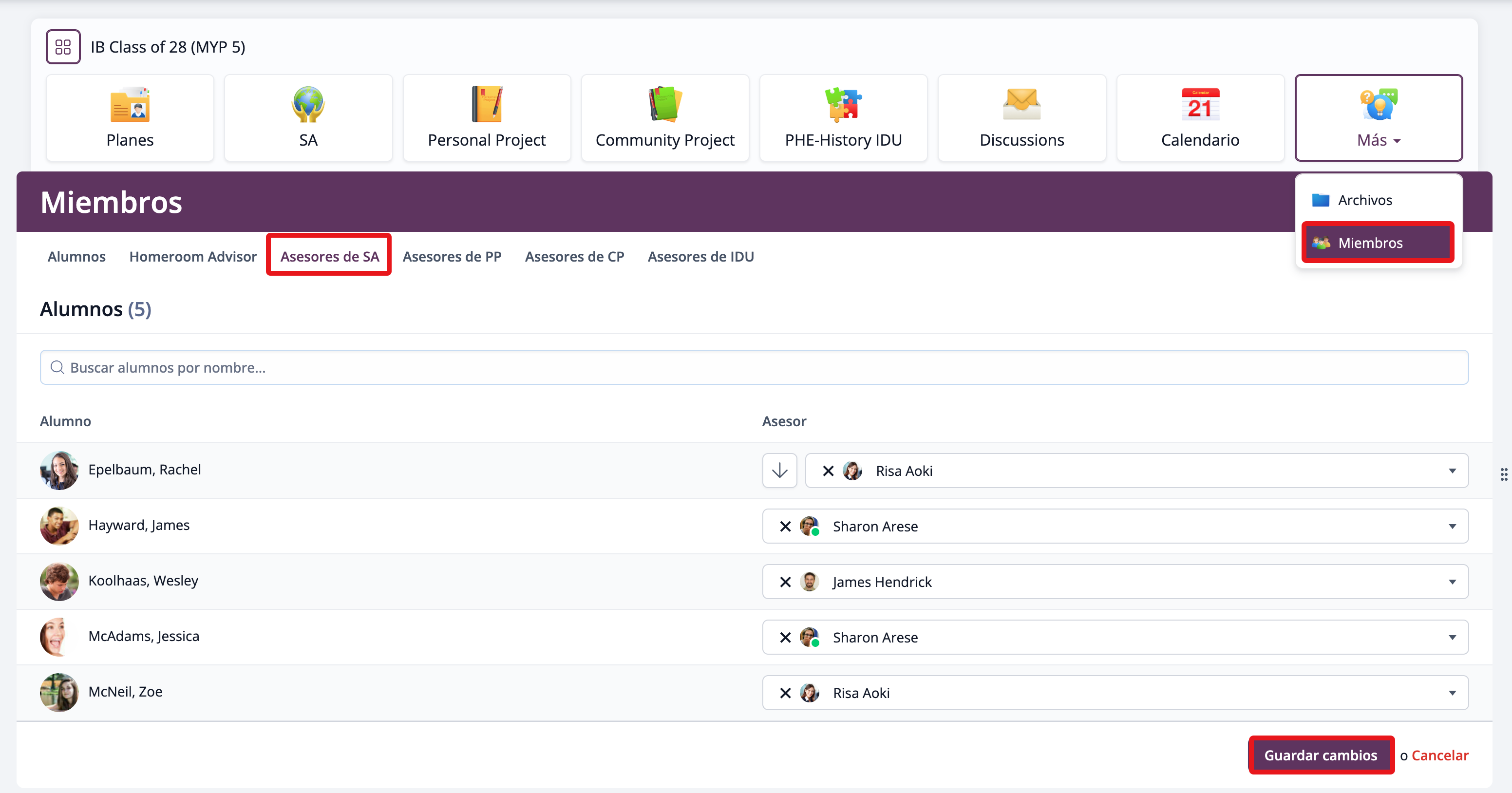
Task: Remove Sharon Arese from Hayward, James
Action: [785, 527]
